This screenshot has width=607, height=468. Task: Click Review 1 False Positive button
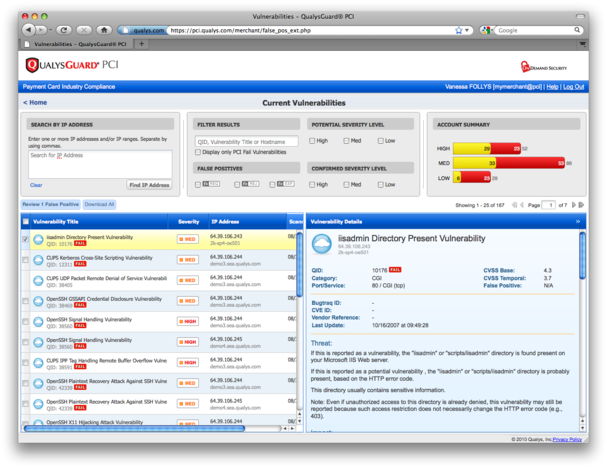51,204
